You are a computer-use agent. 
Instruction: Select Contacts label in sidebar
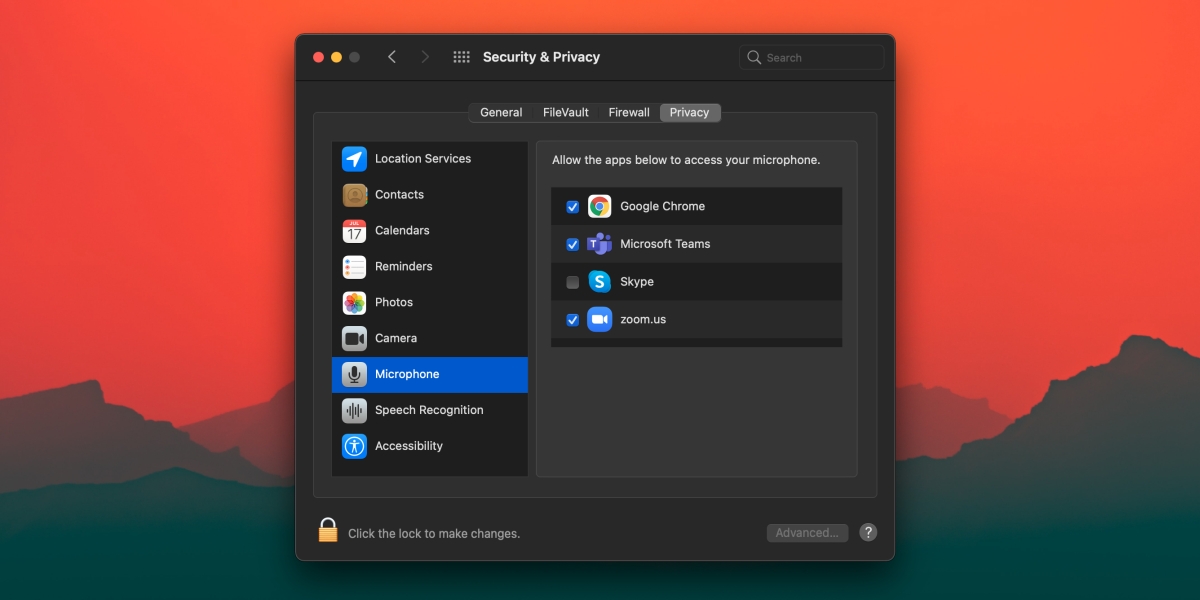click(399, 195)
